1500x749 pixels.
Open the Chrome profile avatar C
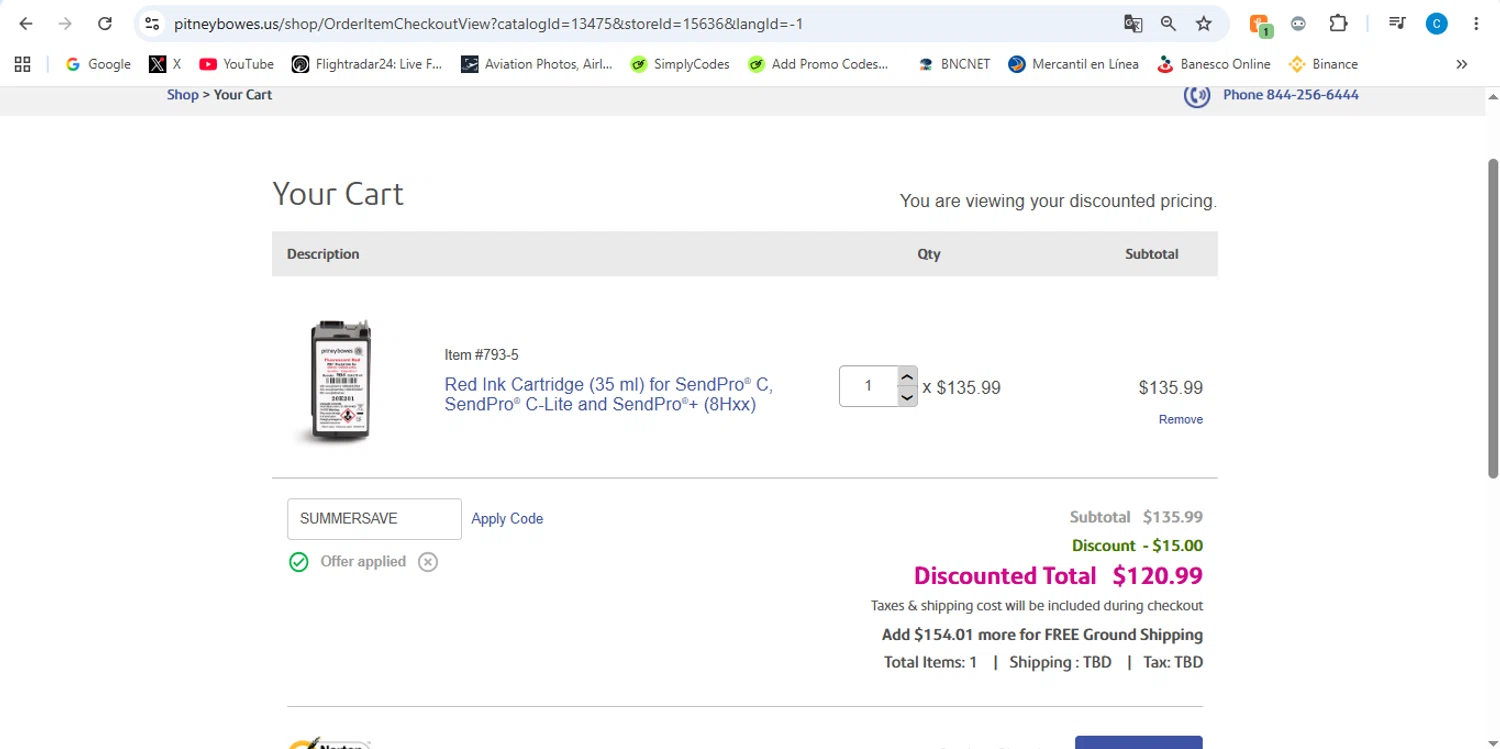coord(1437,24)
